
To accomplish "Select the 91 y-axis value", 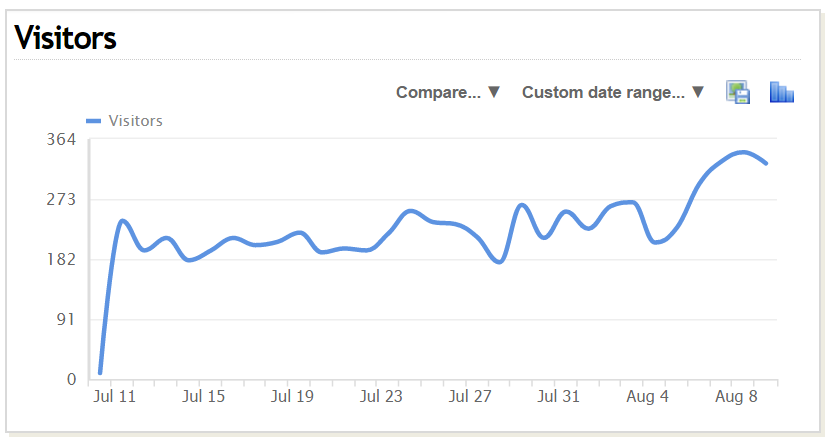I will point(67,319).
